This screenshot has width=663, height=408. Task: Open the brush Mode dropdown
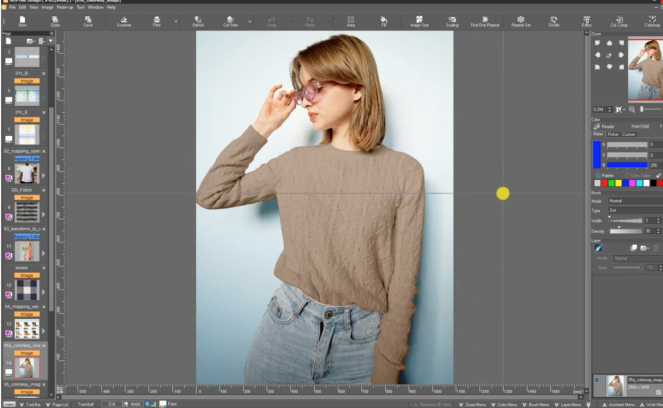[636, 201]
